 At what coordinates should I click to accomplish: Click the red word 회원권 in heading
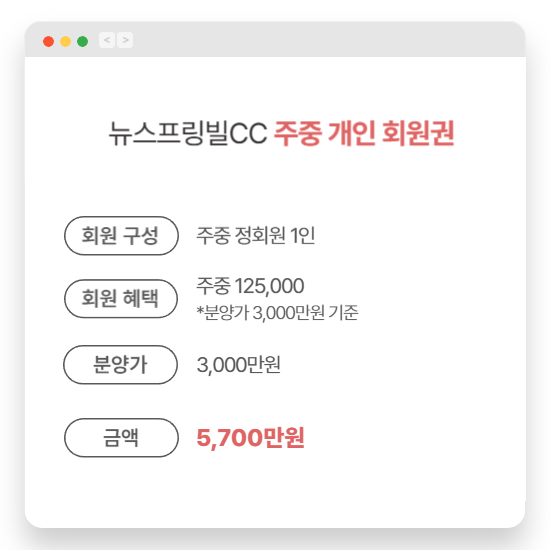[418, 133]
